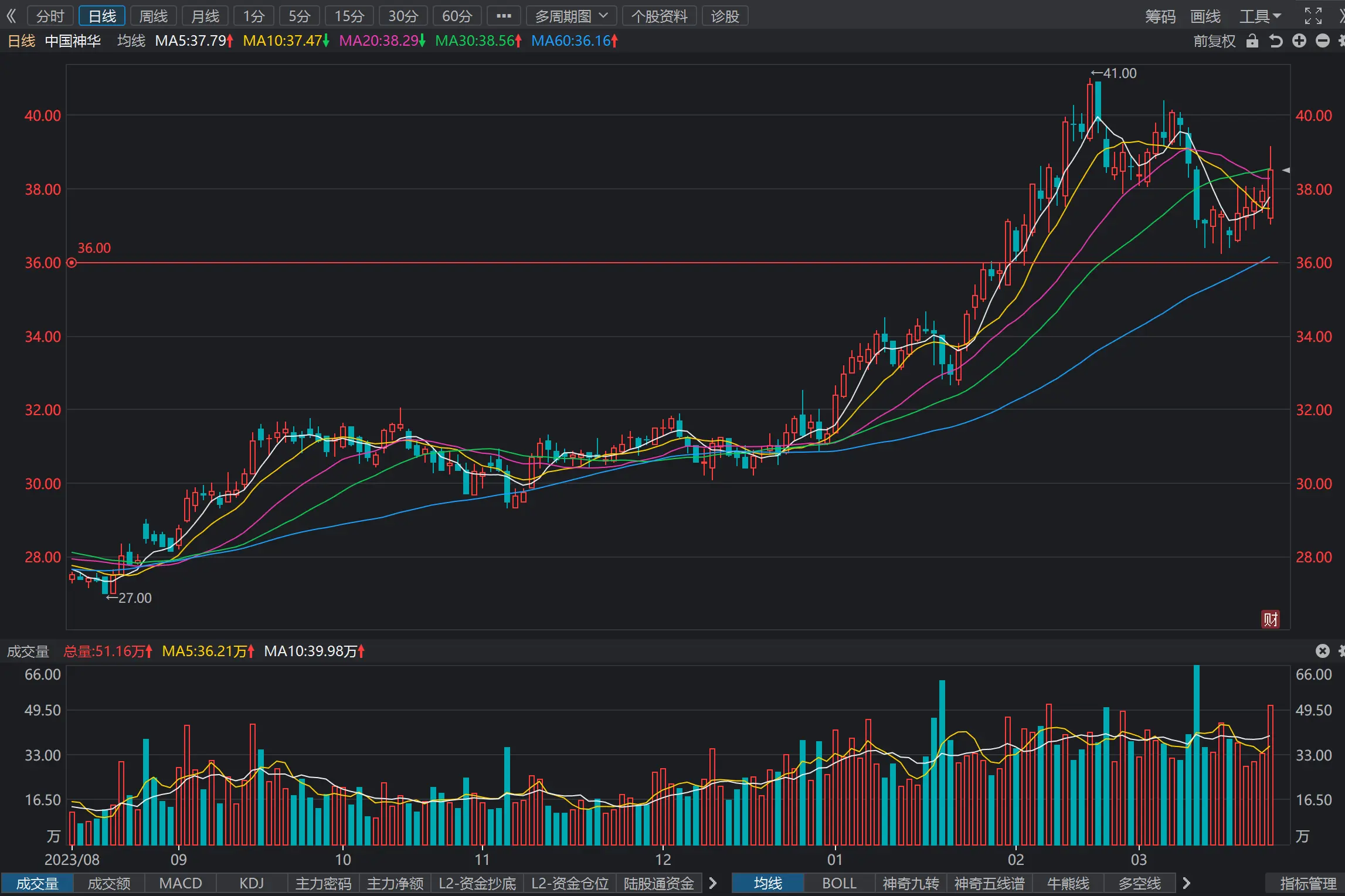Toggle the 前复权 price adjustment mode

[1214, 41]
